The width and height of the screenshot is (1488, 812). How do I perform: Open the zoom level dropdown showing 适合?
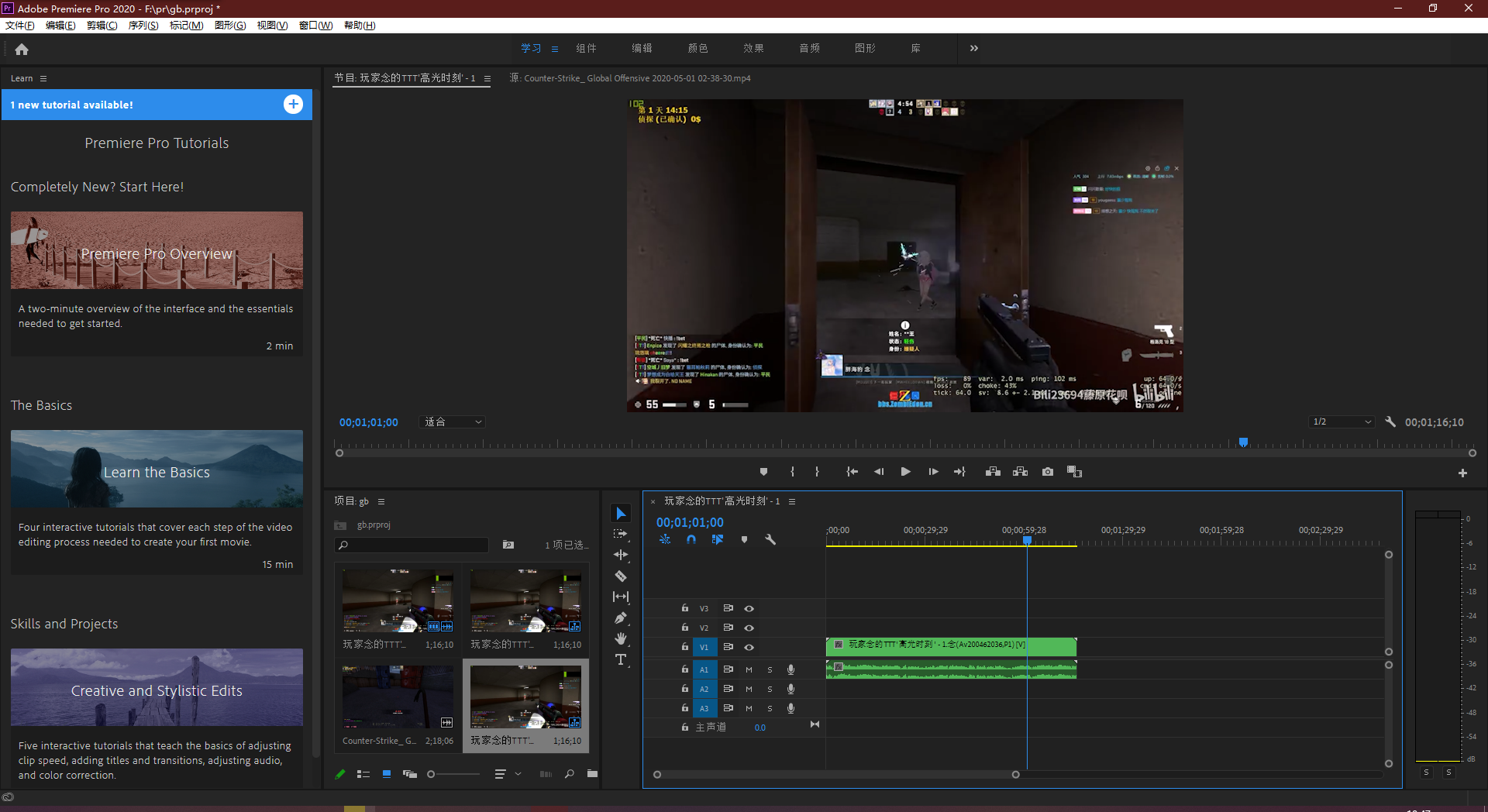453,422
